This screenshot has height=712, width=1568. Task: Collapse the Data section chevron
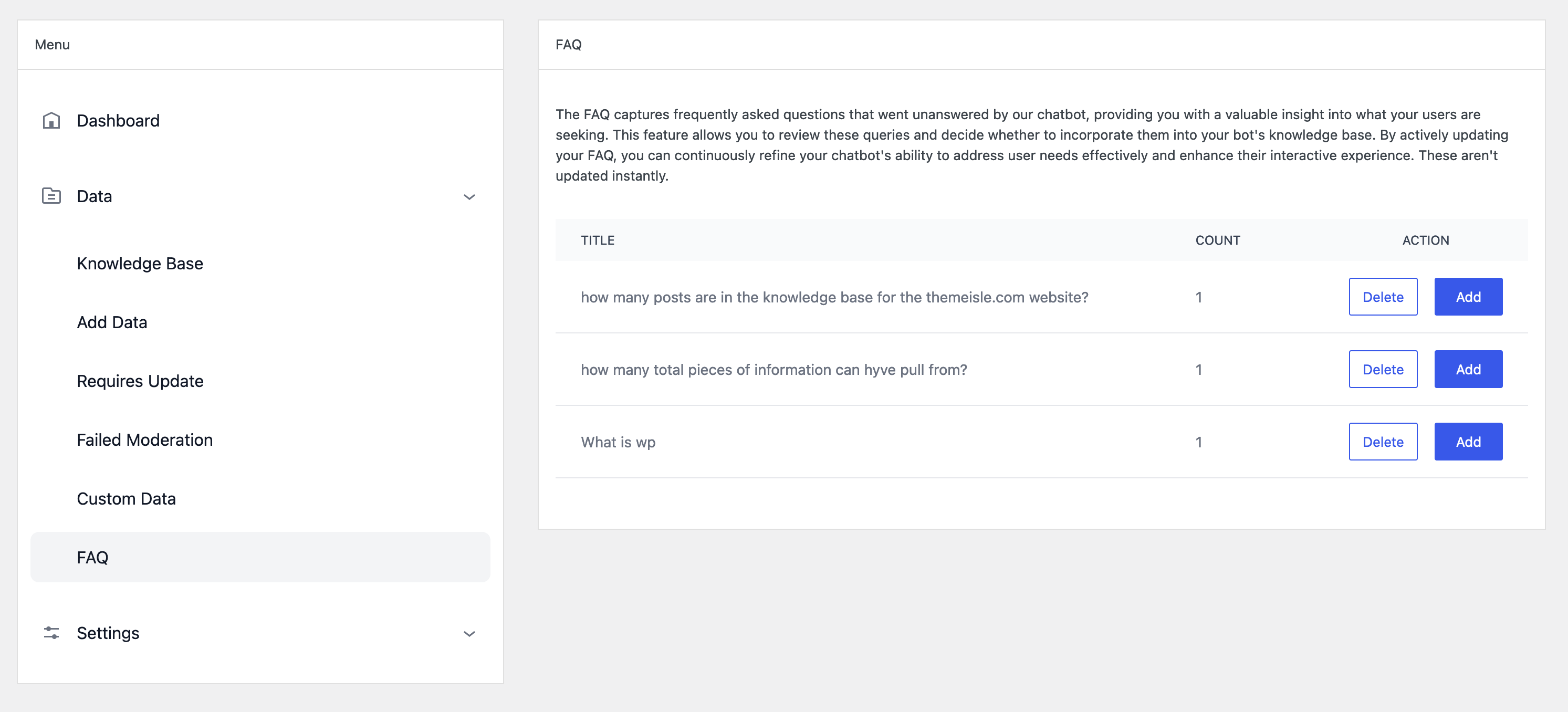(x=469, y=196)
